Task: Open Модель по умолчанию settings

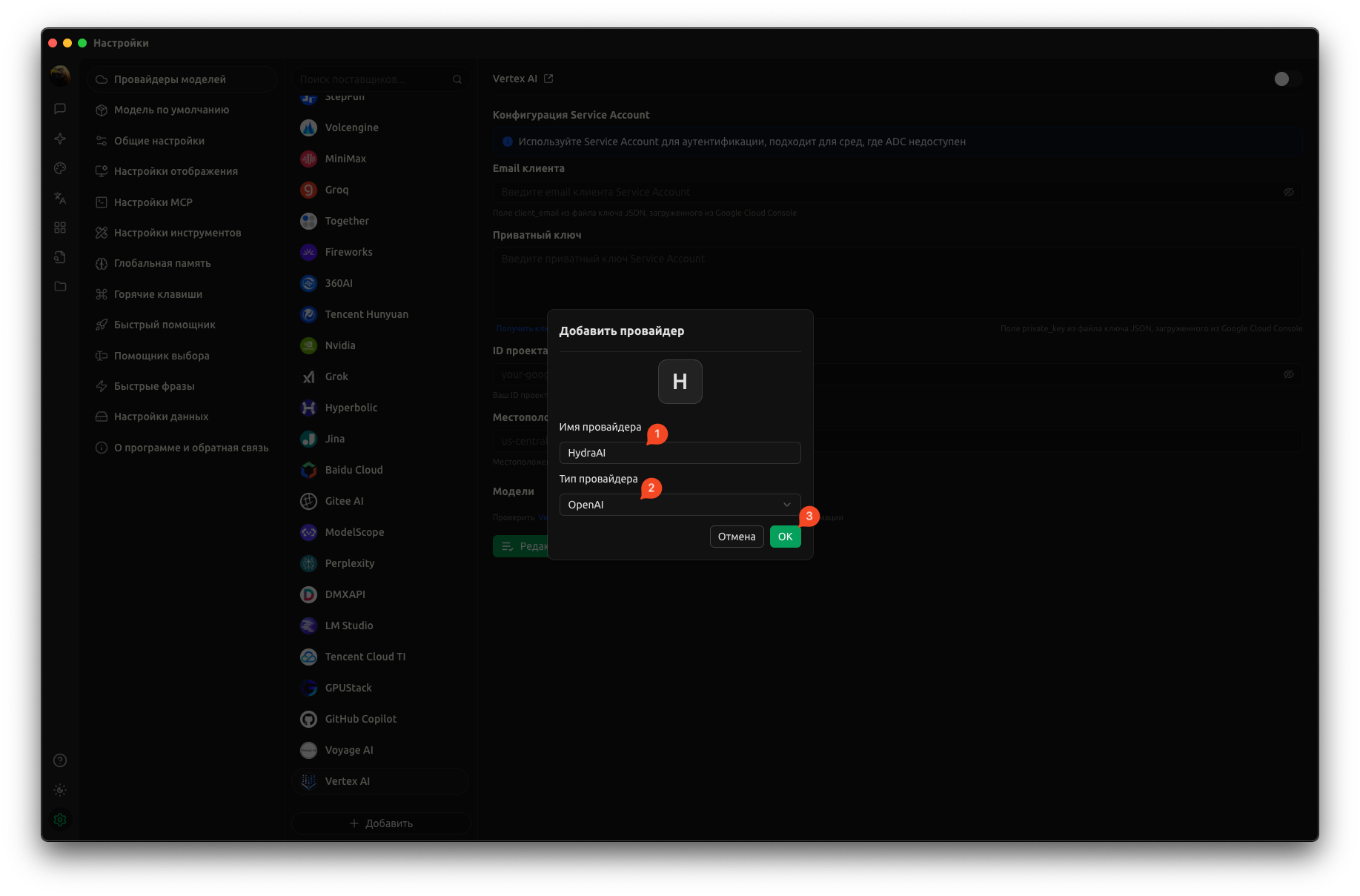Action: click(182, 110)
